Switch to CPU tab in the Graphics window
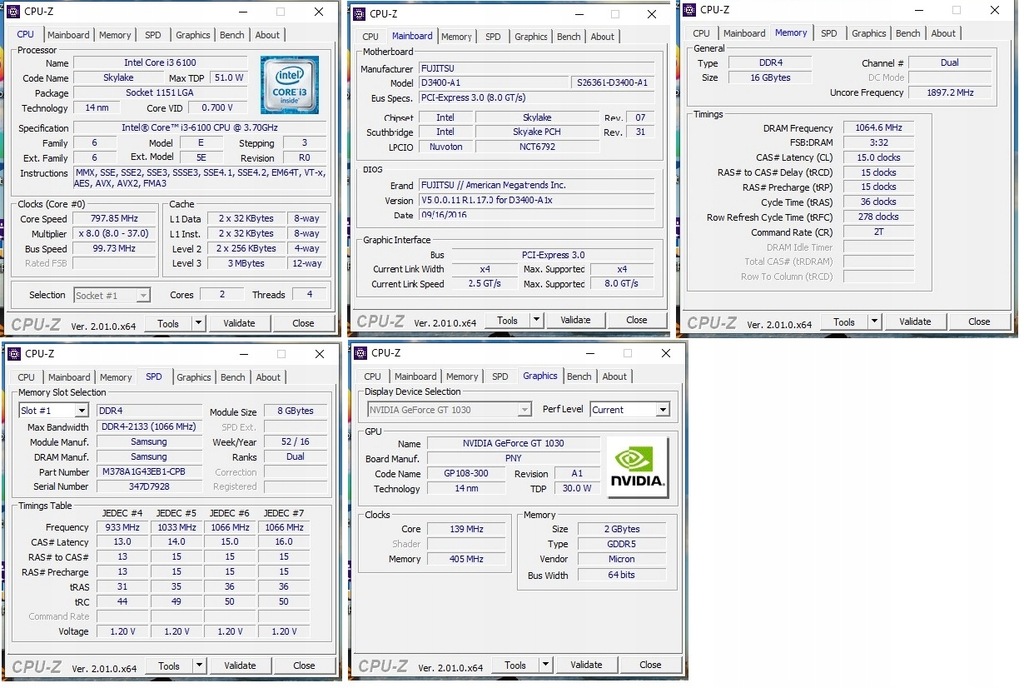The height and width of the screenshot is (688, 1024). pos(372,377)
